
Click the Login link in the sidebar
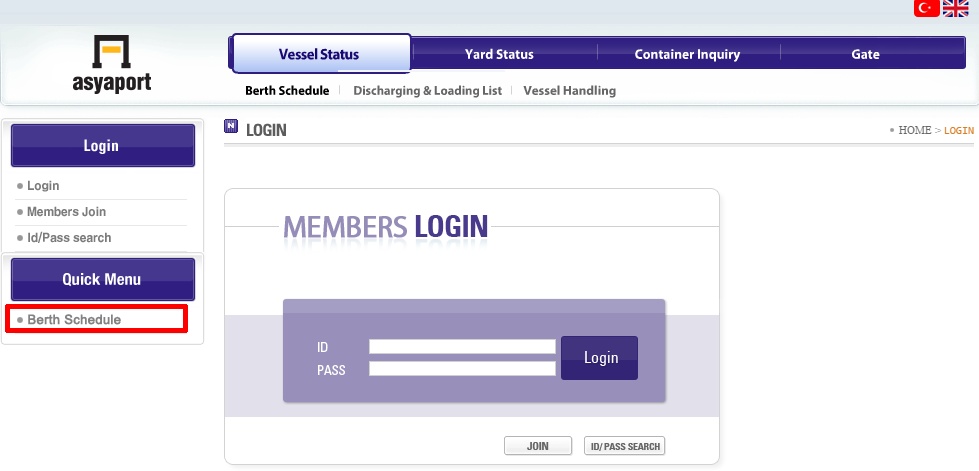(x=43, y=186)
